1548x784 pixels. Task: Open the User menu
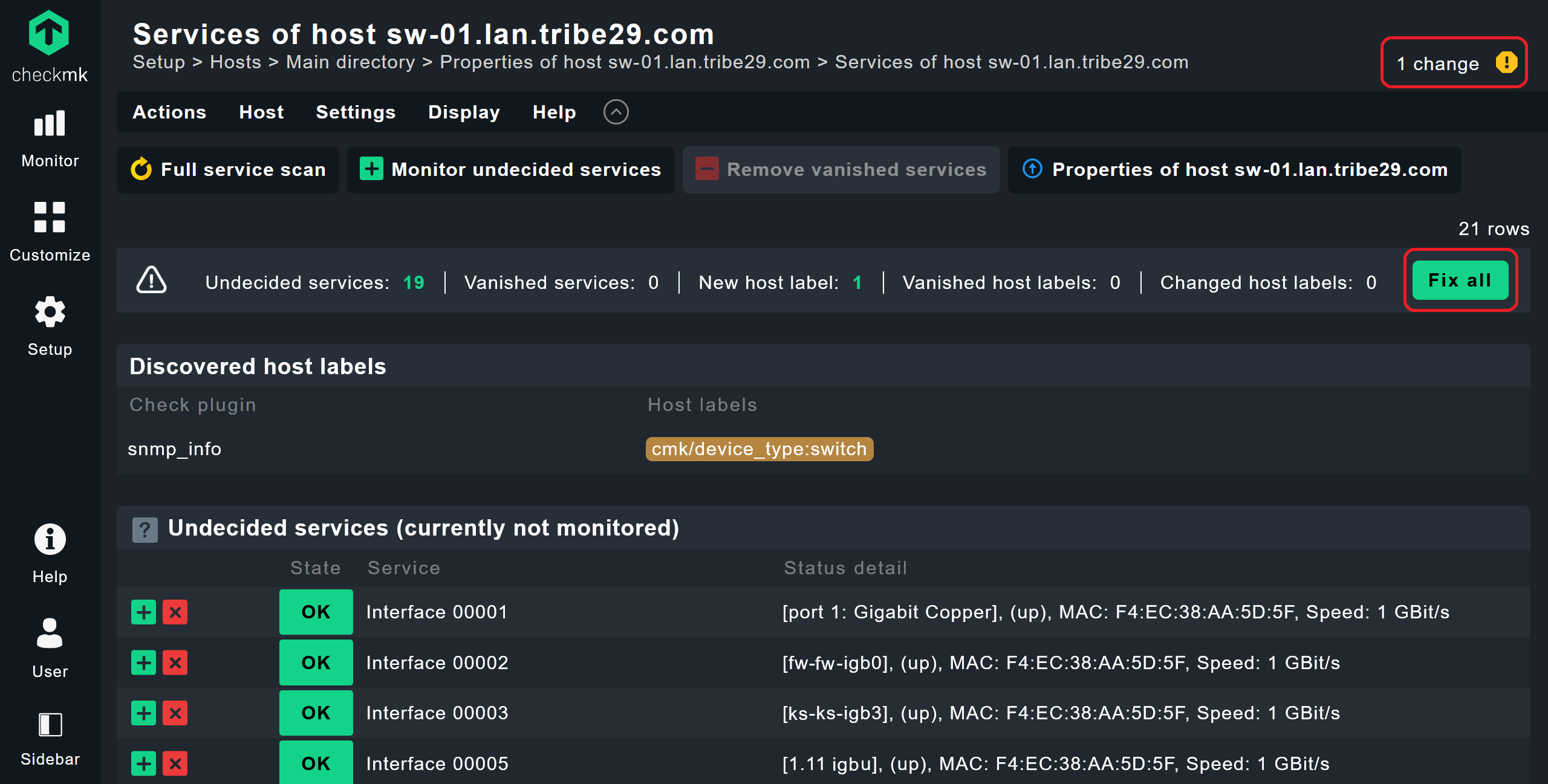tap(50, 648)
